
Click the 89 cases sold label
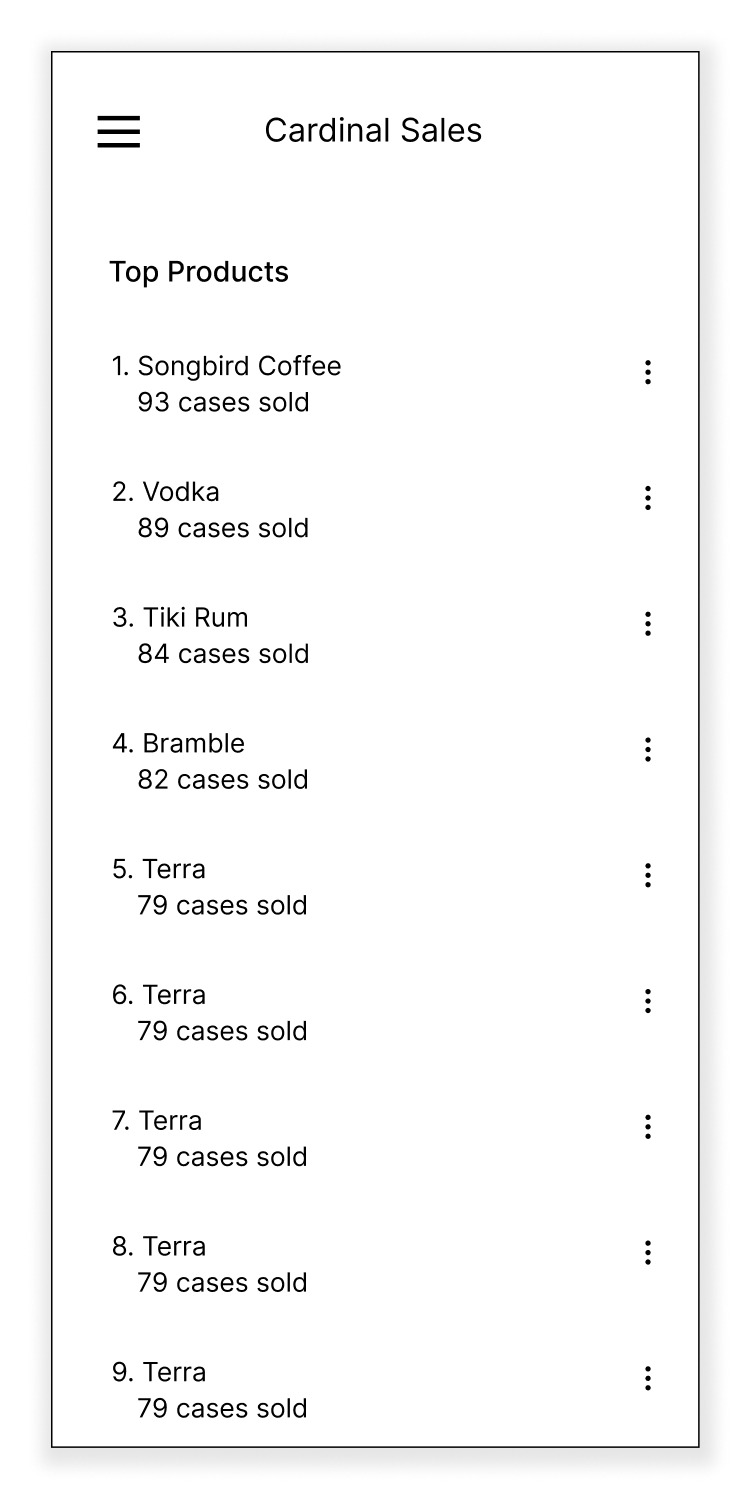click(x=223, y=528)
